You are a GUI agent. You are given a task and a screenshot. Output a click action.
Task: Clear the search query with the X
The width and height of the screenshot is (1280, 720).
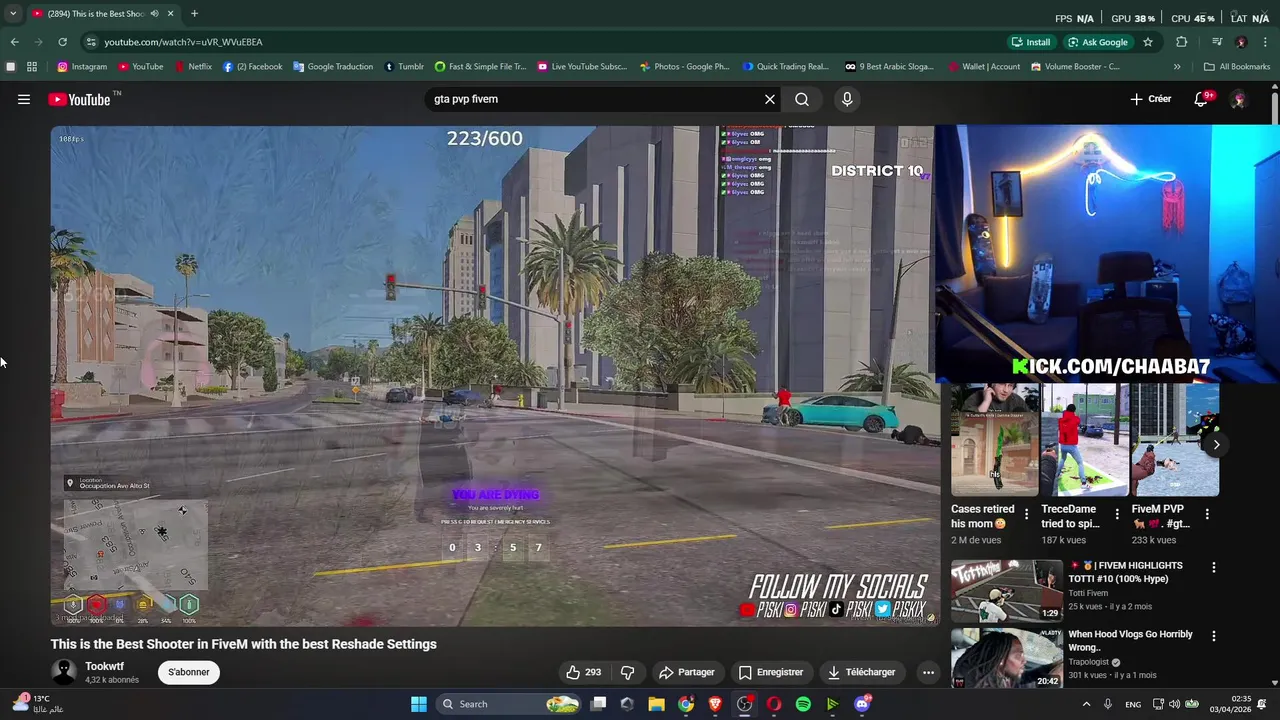pos(769,99)
